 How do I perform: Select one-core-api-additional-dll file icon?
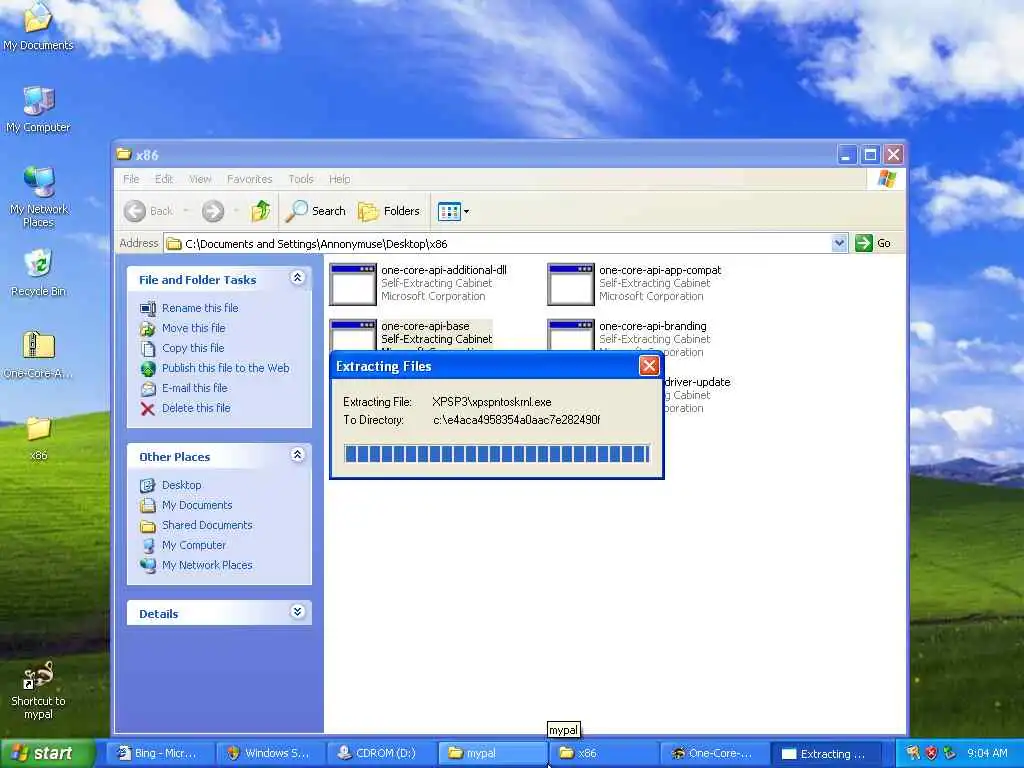tap(353, 284)
